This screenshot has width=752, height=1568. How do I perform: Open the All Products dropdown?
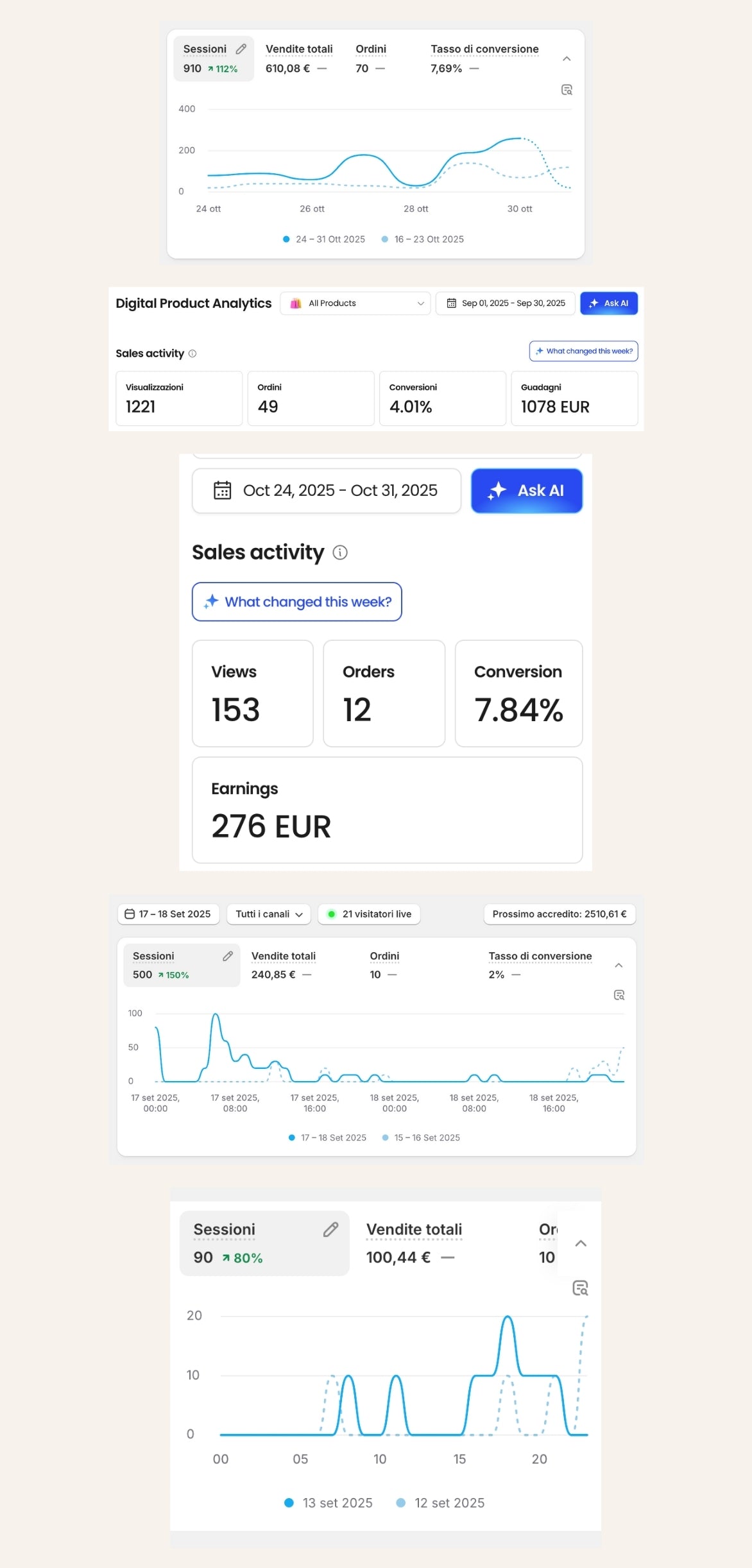click(x=355, y=303)
